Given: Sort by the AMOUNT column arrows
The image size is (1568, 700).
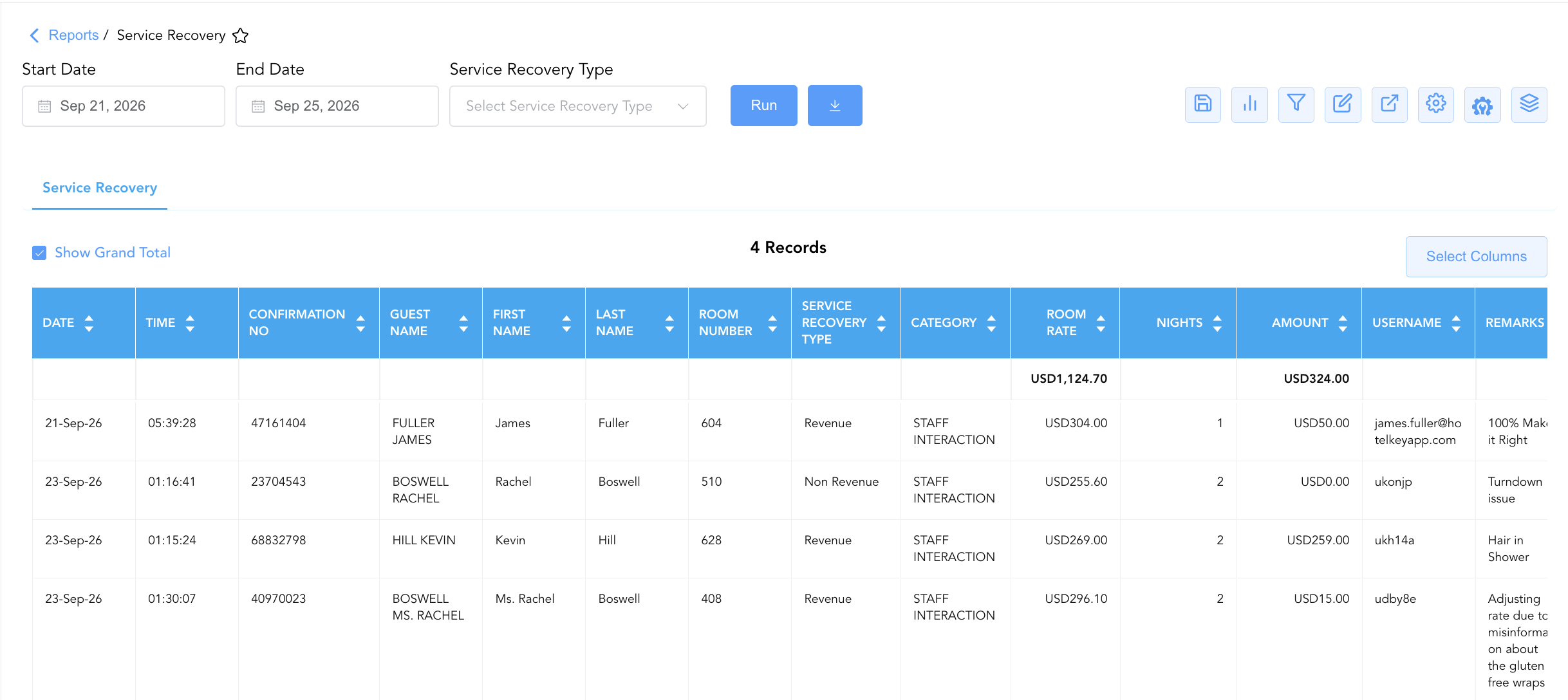Looking at the screenshot, I should tap(1343, 323).
